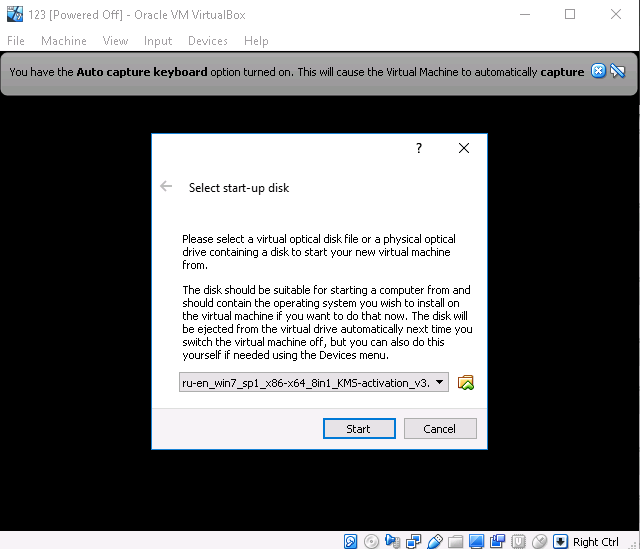Open the Devices menu
Image resolution: width=640 pixels, height=556 pixels.
(x=207, y=41)
